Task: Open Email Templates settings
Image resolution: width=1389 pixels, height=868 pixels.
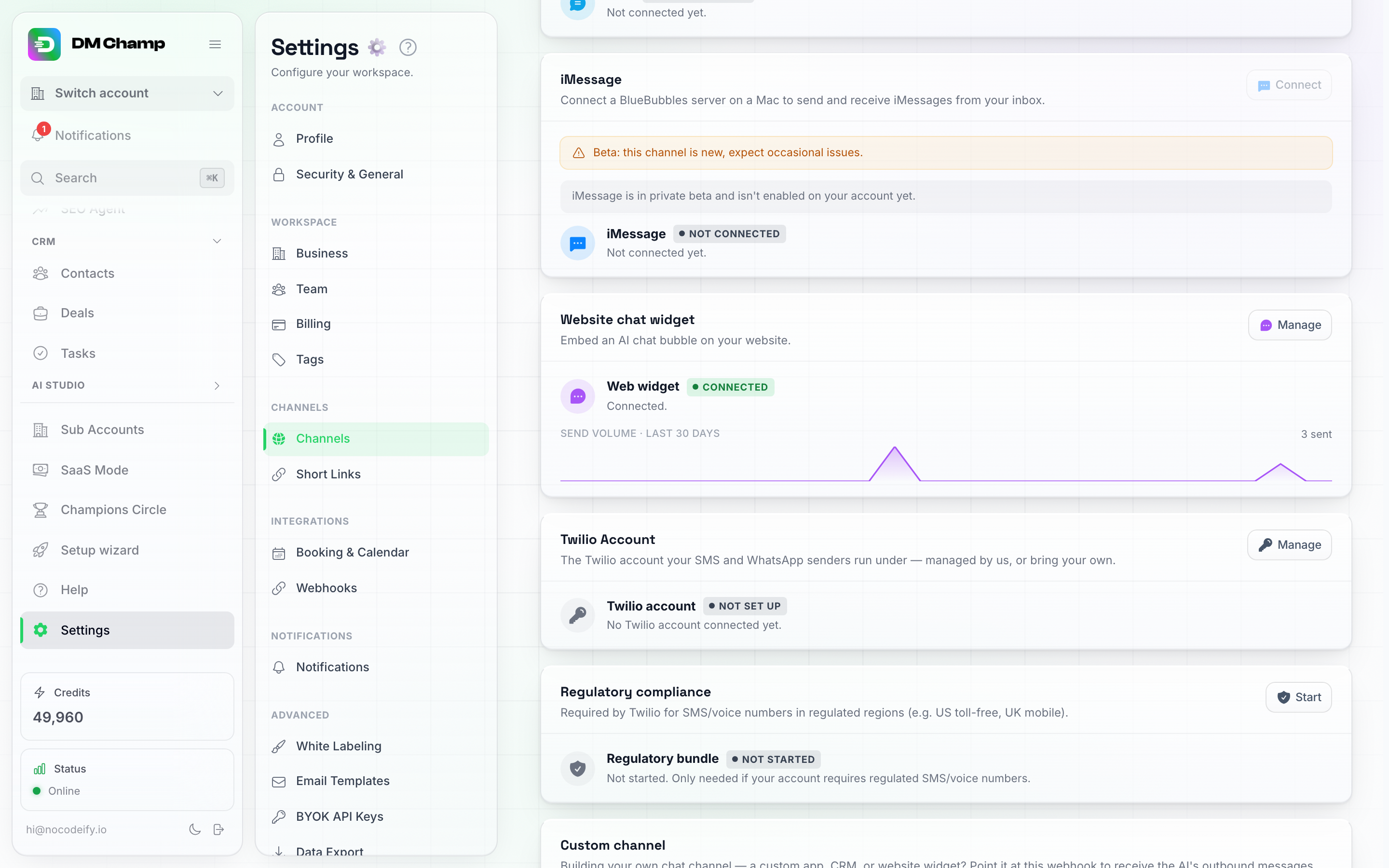Action: (376, 781)
